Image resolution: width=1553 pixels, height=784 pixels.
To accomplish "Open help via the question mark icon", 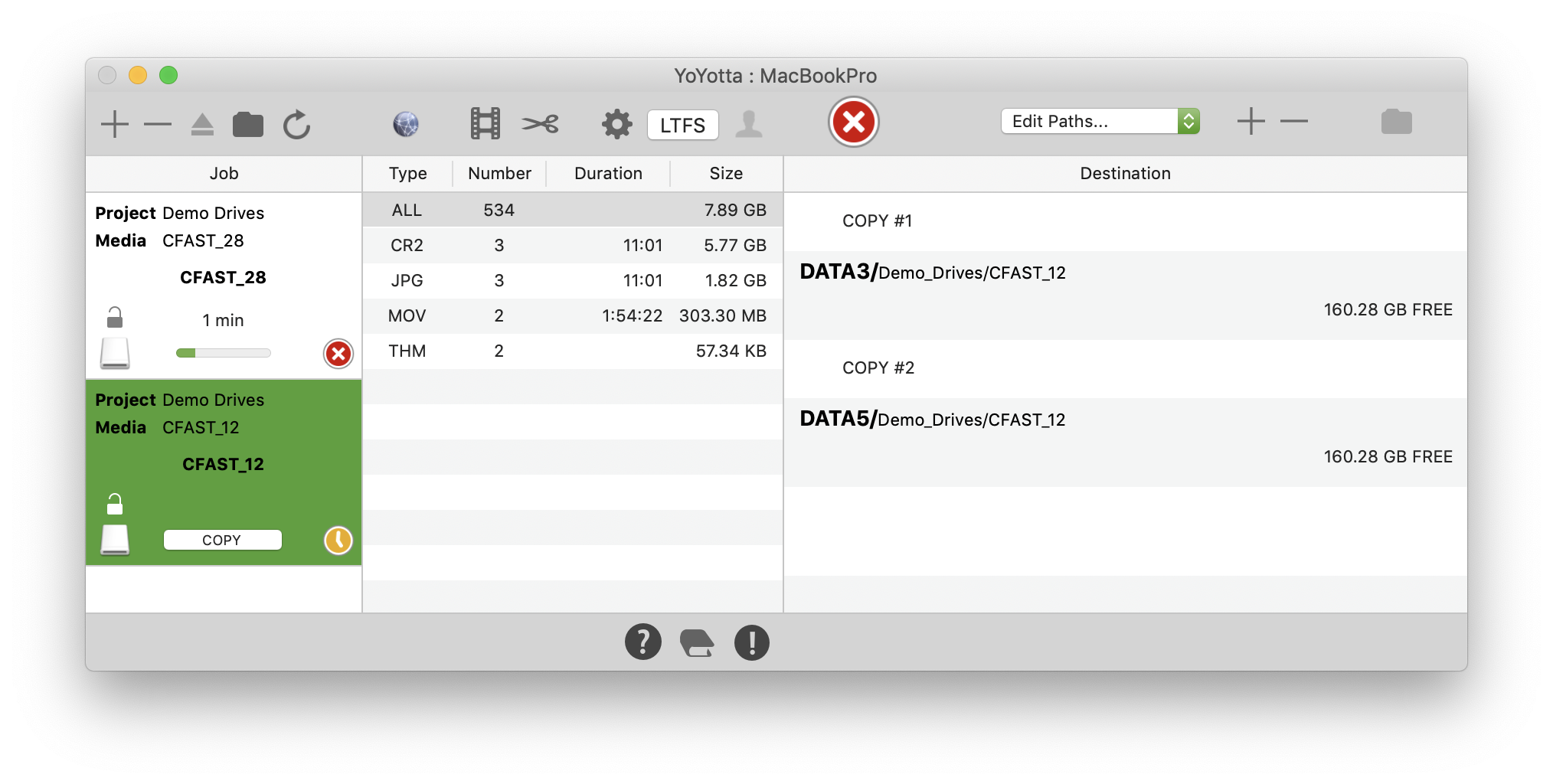I will [643, 642].
